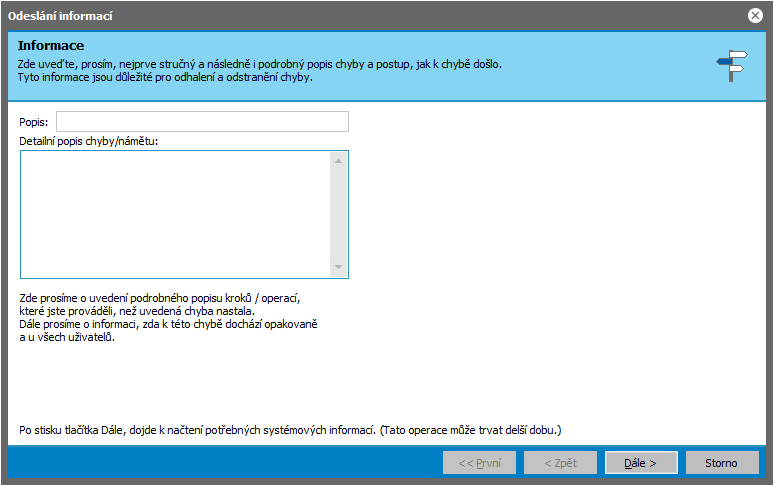Screen dimensions: 774x486
Task: Click the text line 'a u všech uživatelů.'
Action: pos(67,337)
